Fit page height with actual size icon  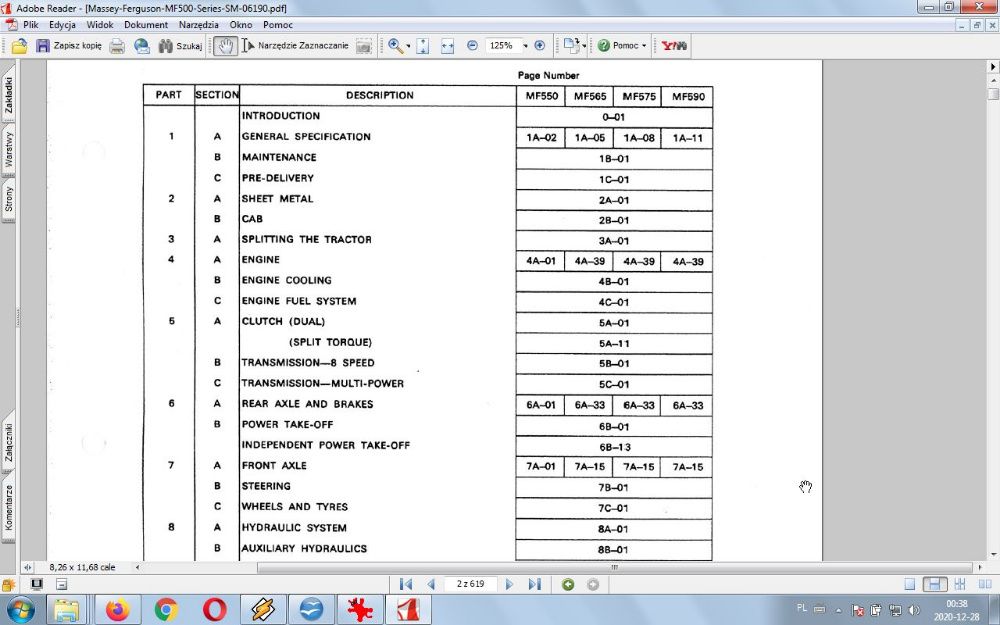tap(423, 46)
